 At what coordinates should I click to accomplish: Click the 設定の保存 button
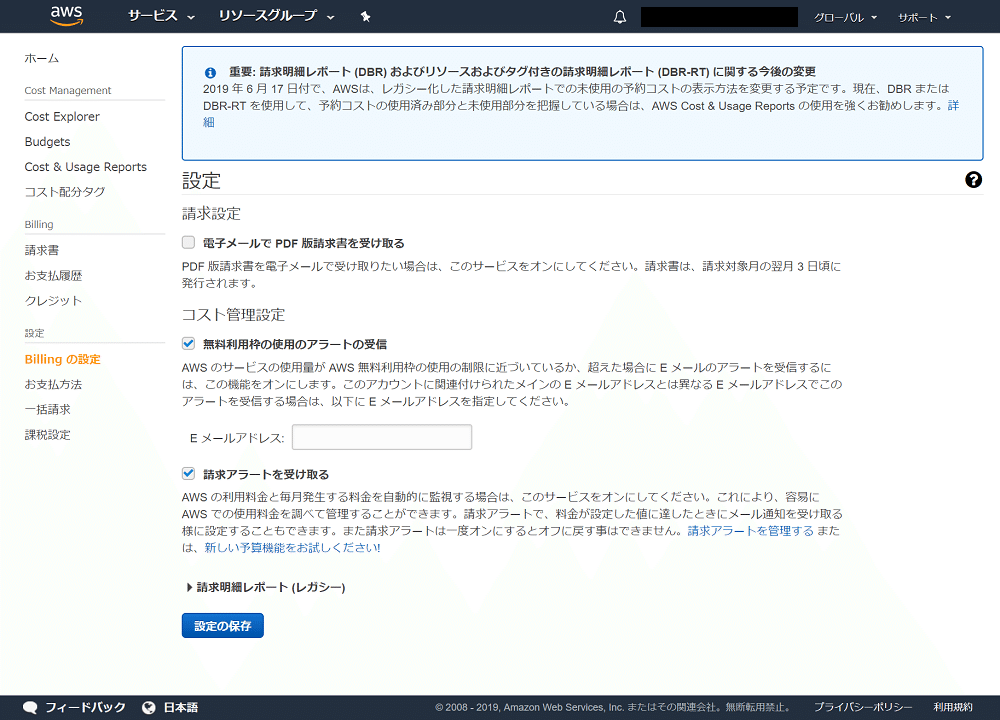pyautogui.click(x=223, y=626)
